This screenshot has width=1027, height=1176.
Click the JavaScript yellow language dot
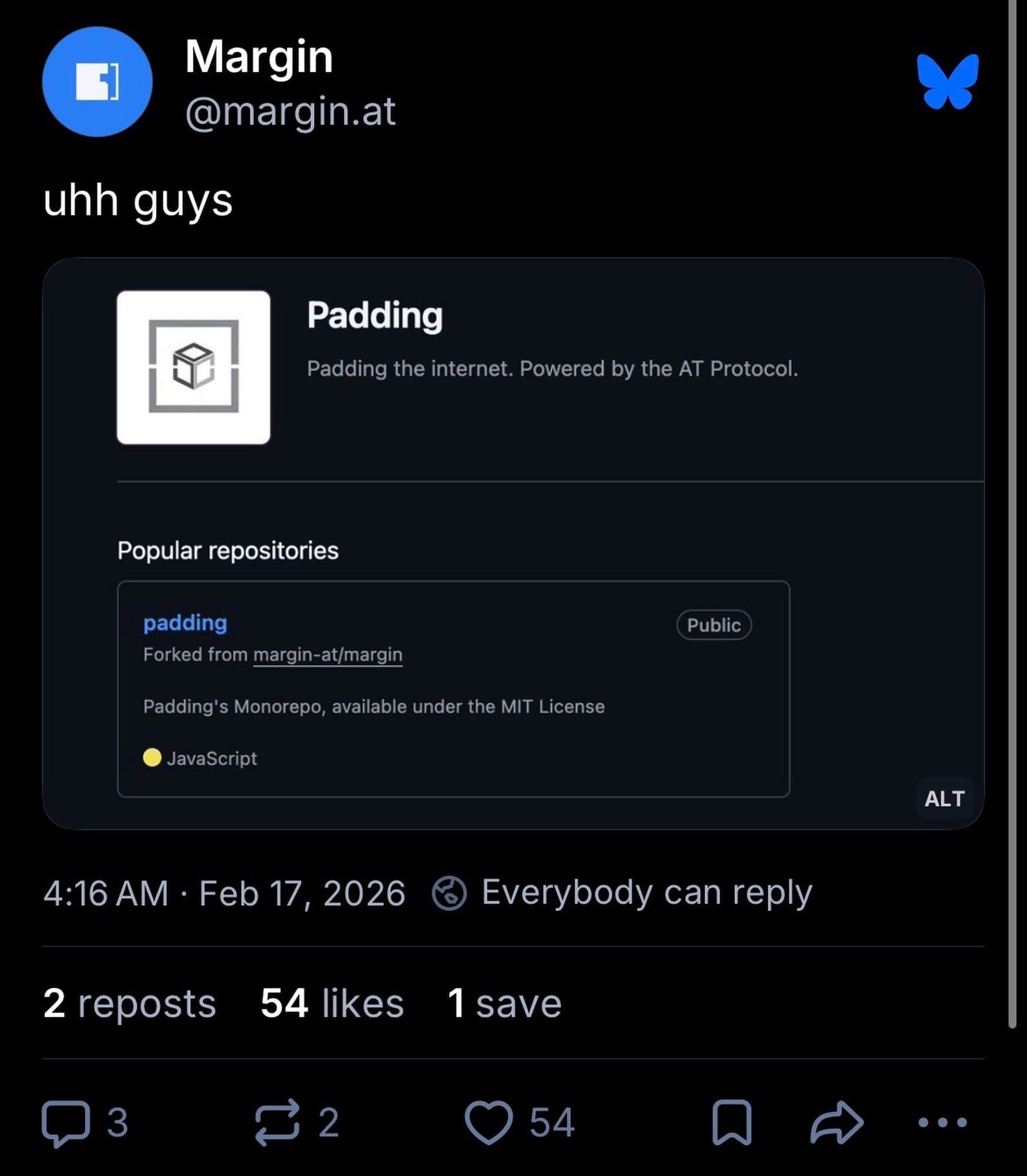[152, 759]
